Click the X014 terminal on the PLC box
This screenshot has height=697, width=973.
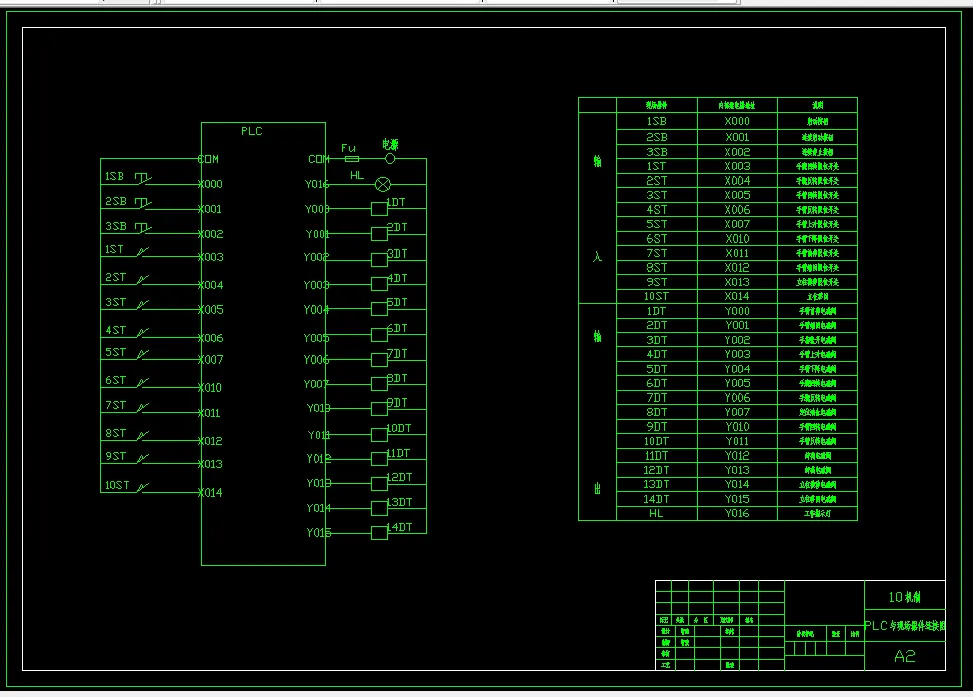[210, 493]
